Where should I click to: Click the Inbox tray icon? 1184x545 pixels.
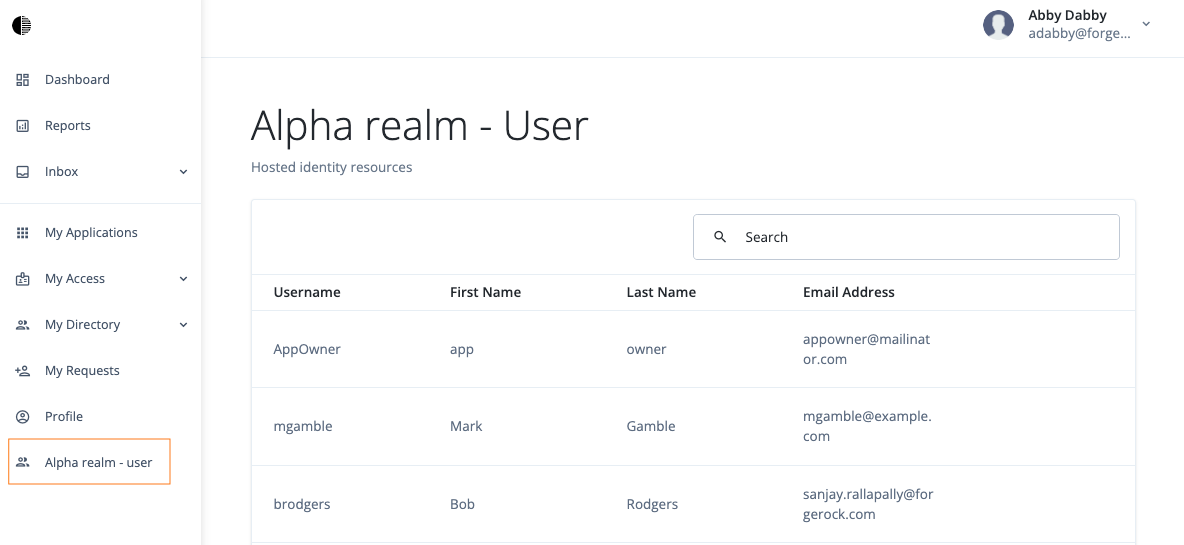pos(23,171)
